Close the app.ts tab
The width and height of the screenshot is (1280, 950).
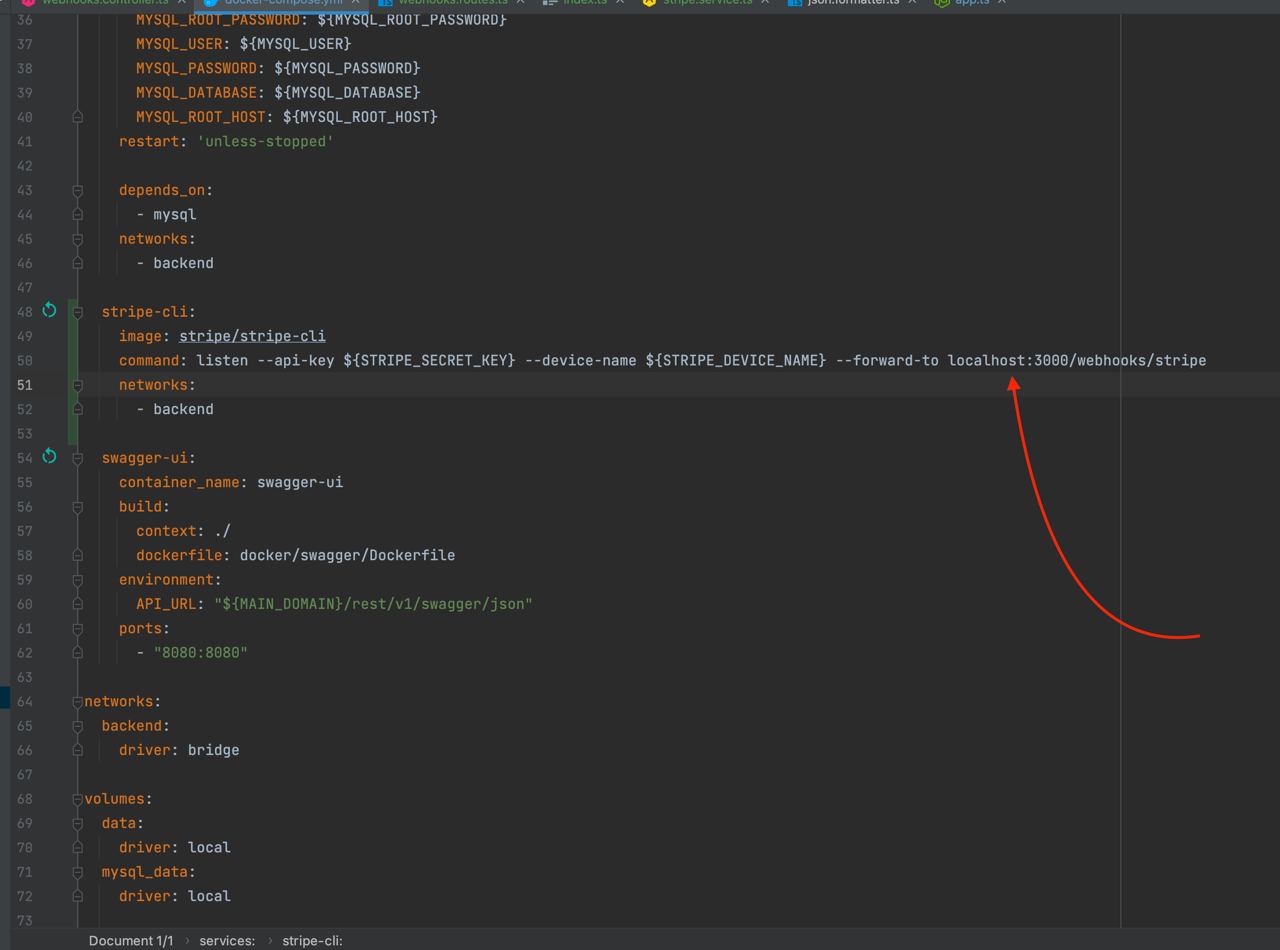coord(1001,2)
